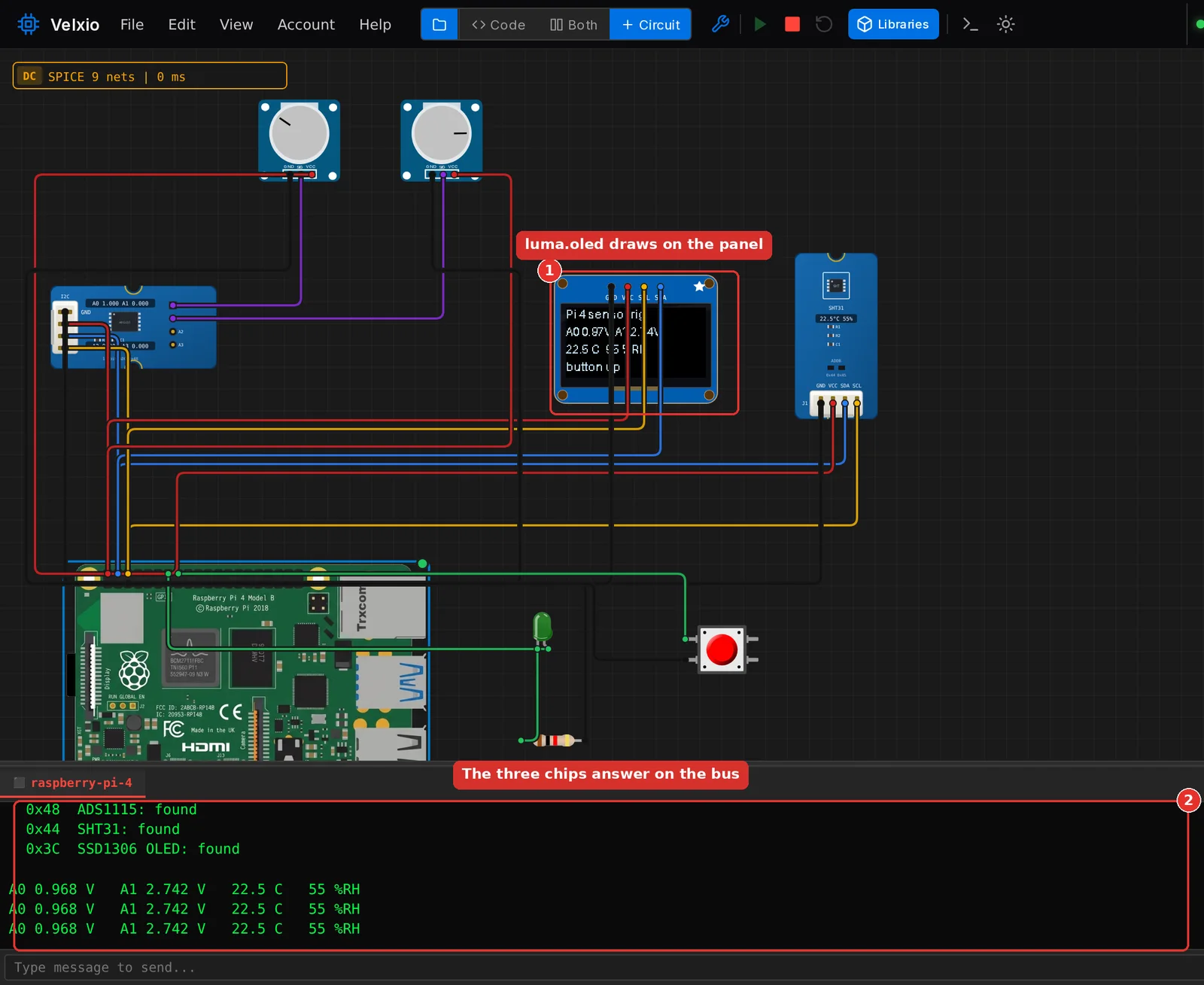Click the "0x3C SSD1306 OLED: found" console line
1204x985 pixels.
click(x=133, y=849)
